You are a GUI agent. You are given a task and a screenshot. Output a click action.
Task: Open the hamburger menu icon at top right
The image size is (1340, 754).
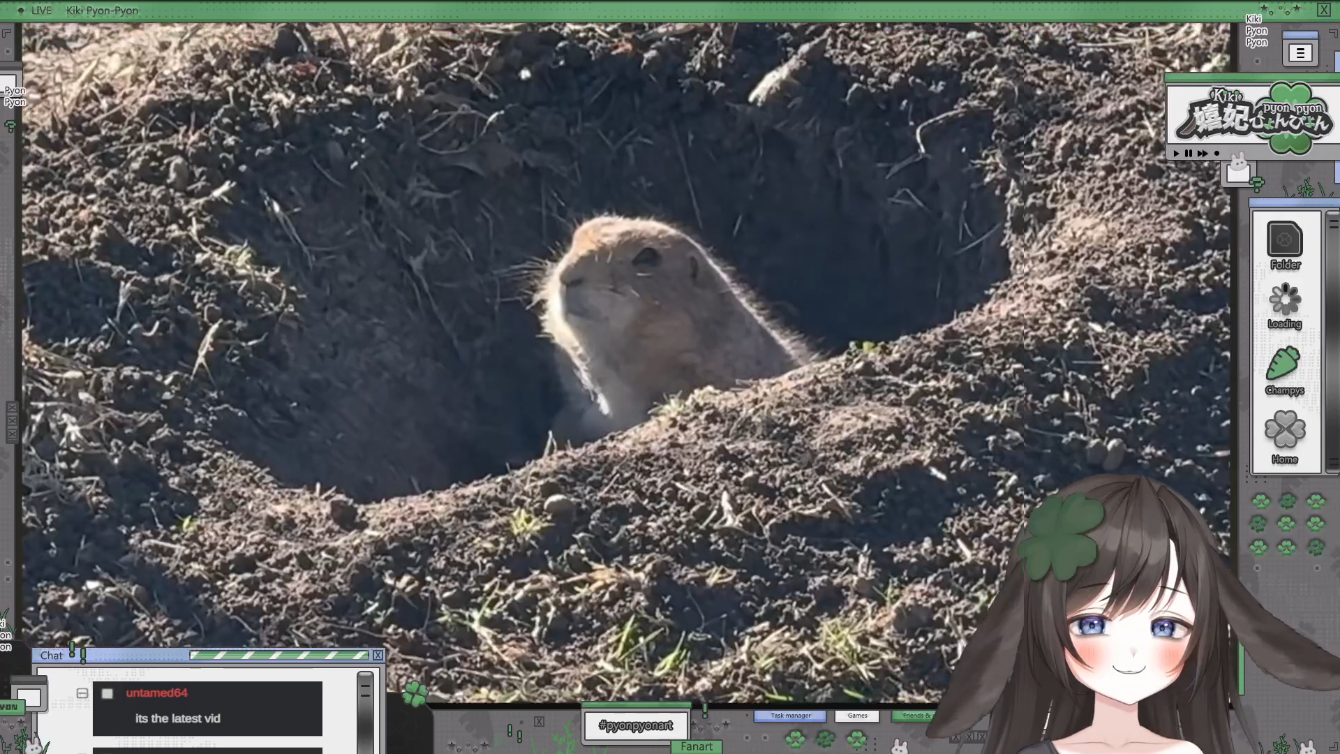1300,53
